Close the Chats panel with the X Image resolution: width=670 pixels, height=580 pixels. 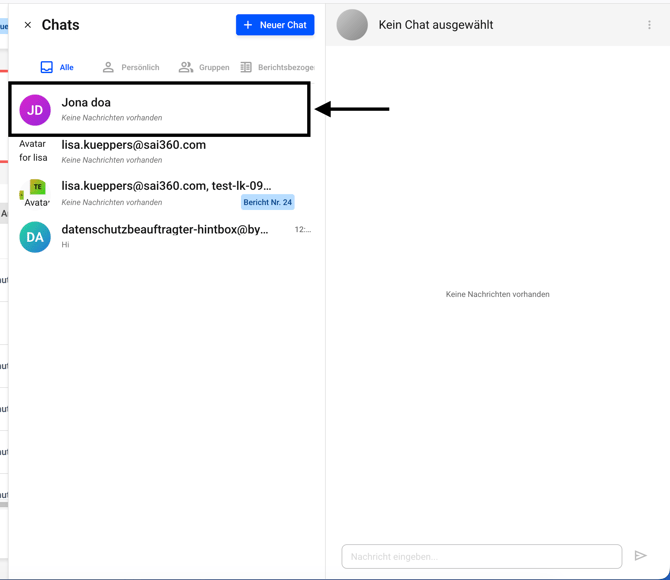click(27, 25)
